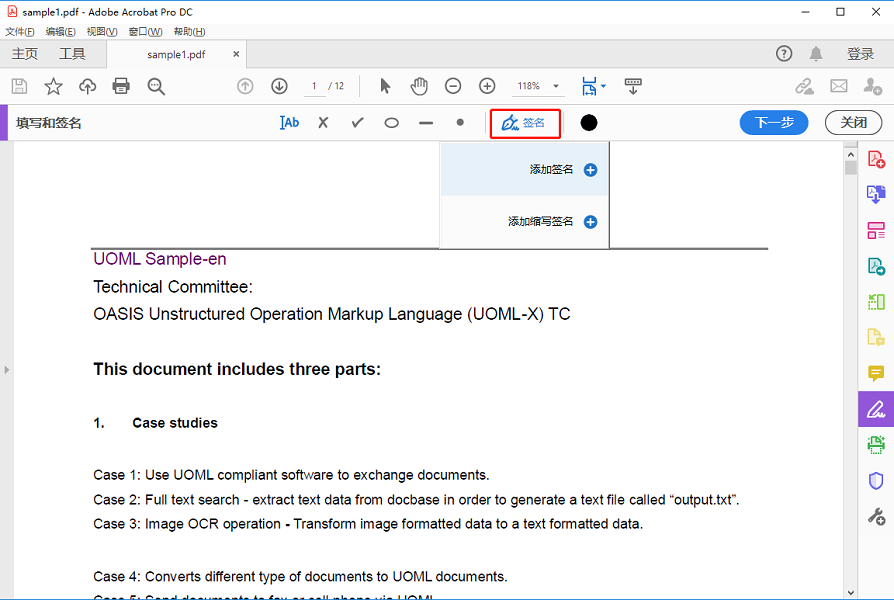Expand the 118% zoom level dropdown
894x600 pixels.
[556, 87]
